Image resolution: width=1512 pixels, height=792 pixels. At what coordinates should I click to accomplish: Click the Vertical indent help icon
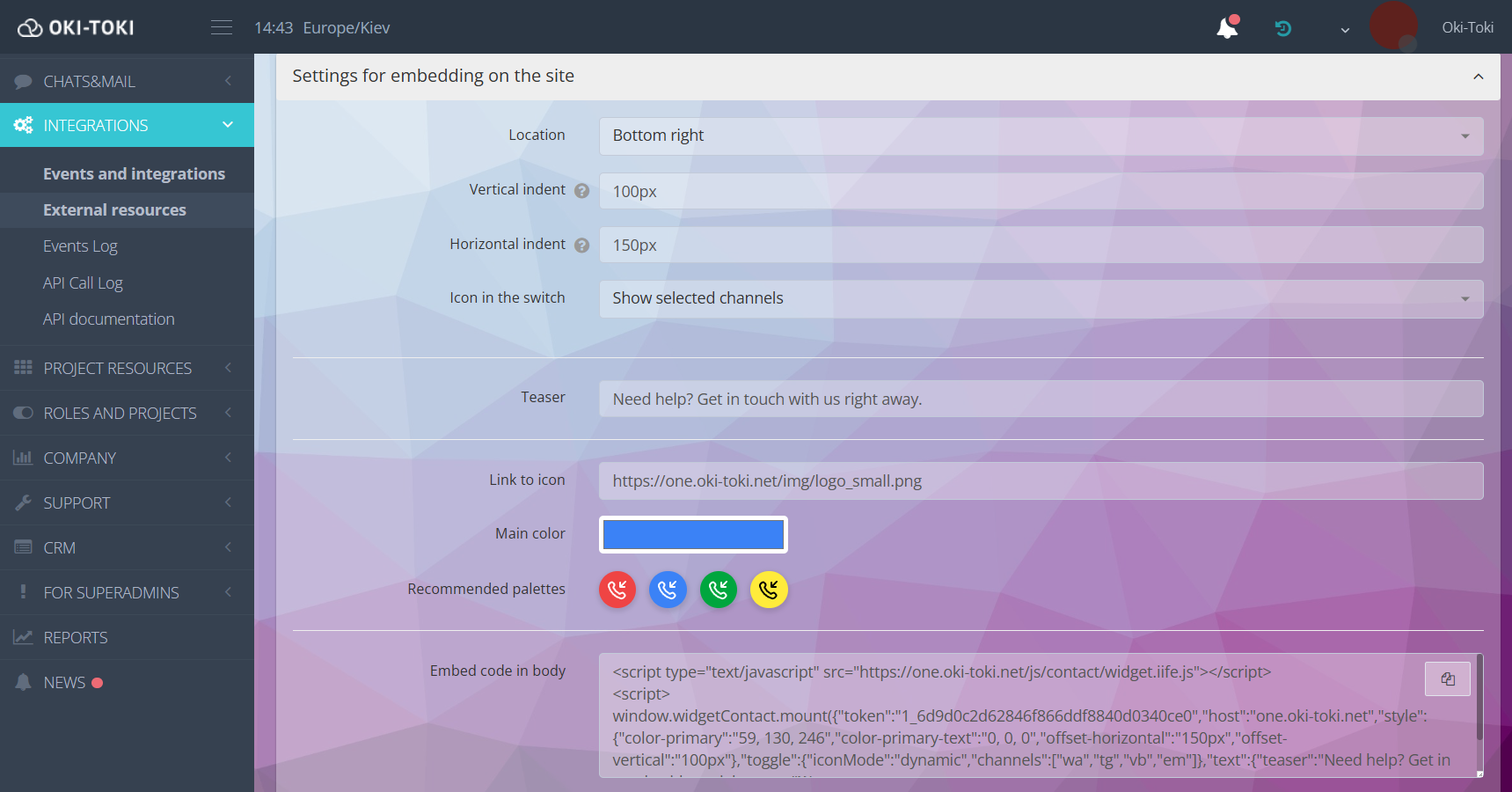point(582,190)
